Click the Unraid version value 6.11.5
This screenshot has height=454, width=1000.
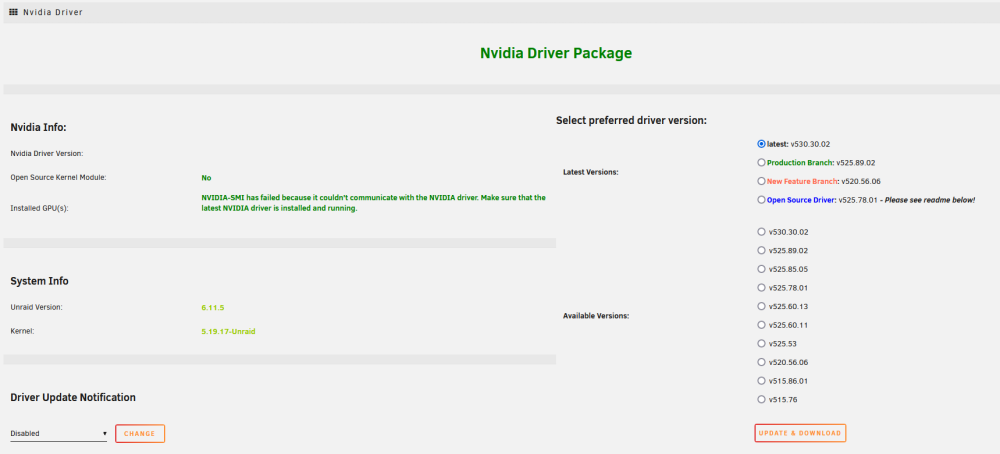tap(212, 307)
